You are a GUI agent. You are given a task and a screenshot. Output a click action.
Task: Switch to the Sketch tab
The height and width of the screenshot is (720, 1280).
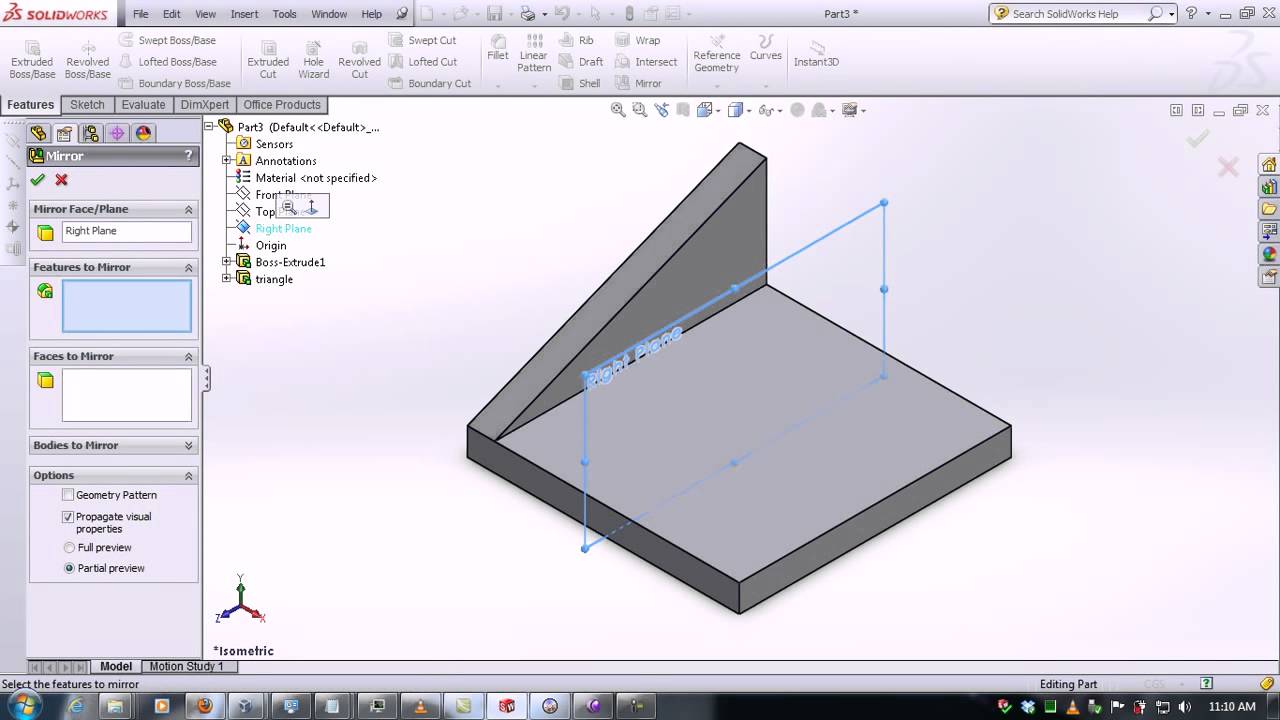pyautogui.click(x=87, y=104)
